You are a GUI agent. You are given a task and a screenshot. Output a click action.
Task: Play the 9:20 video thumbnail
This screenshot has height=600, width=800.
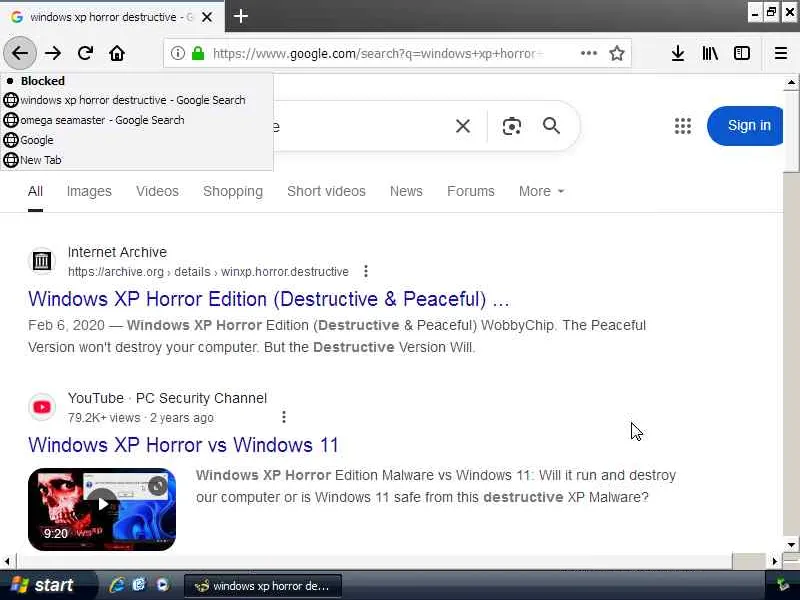tap(102, 509)
